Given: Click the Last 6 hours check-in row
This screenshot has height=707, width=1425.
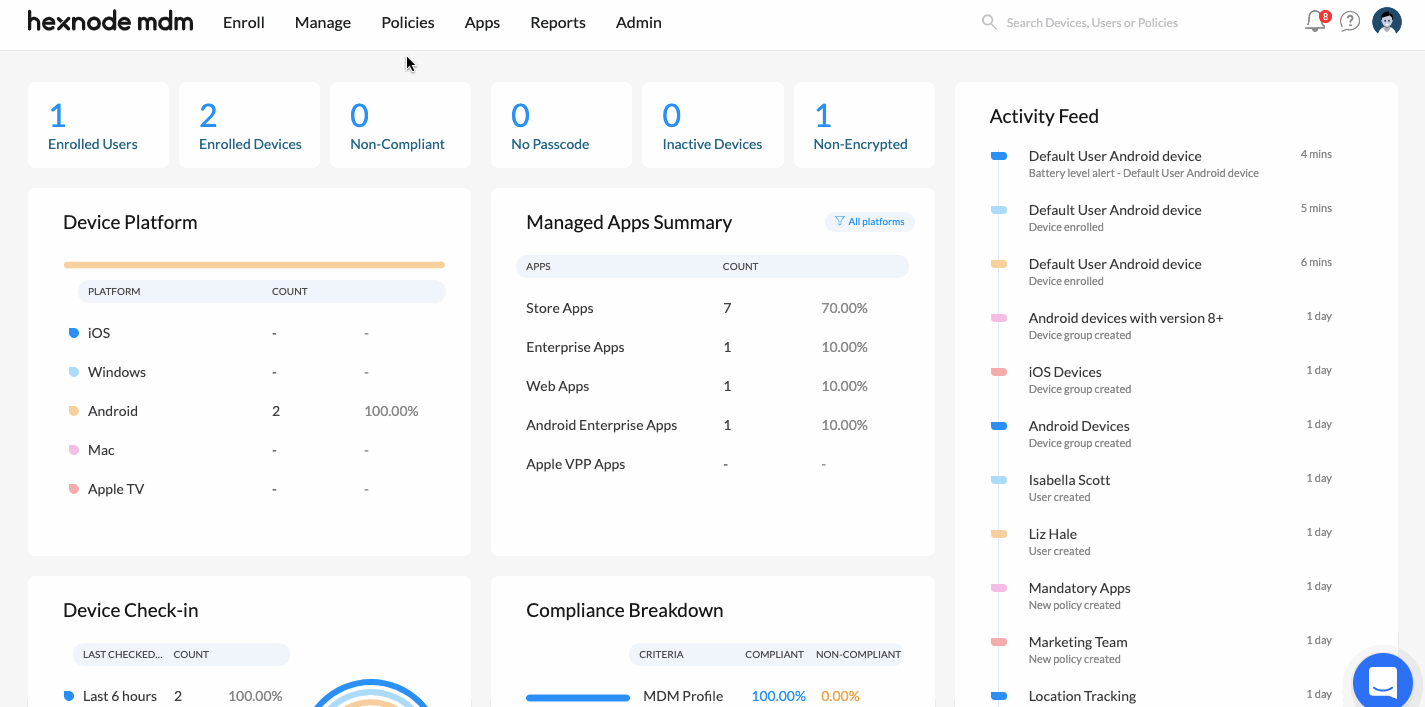Looking at the screenshot, I should click(x=174, y=696).
